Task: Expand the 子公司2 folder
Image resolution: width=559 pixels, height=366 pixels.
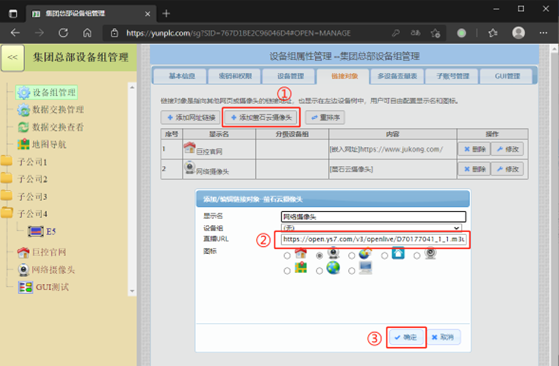Action: pyautogui.click(x=6, y=178)
